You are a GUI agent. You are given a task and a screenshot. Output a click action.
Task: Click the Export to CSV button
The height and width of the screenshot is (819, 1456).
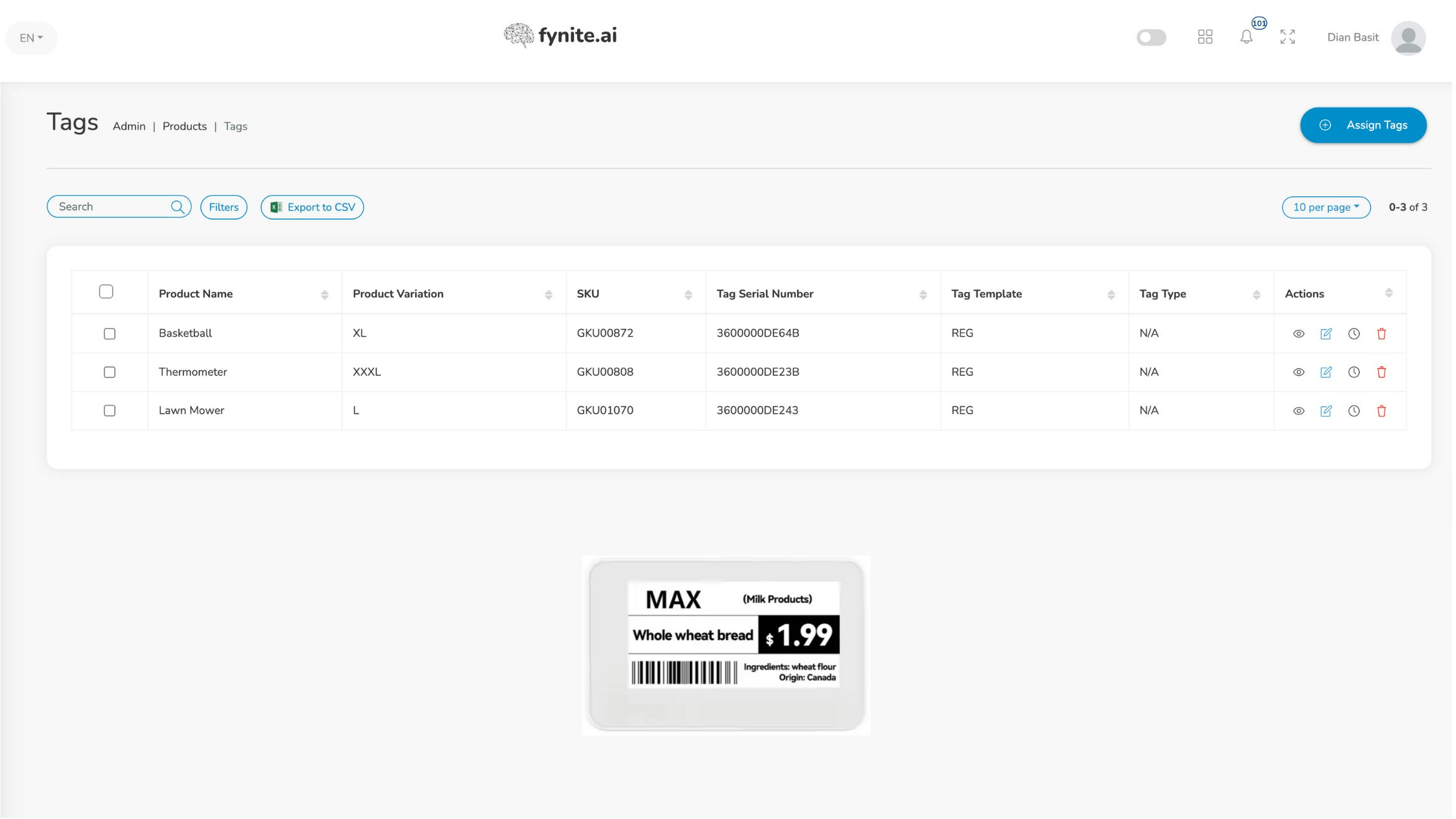(313, 207)
